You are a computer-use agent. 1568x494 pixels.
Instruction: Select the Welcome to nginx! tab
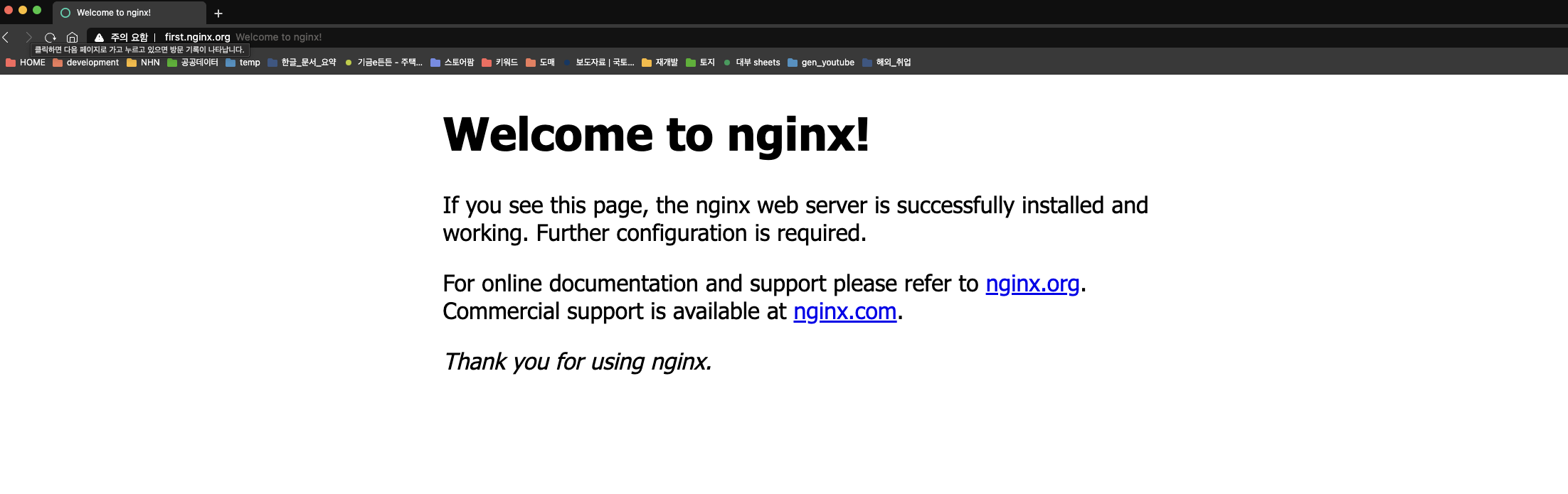click(x=128, y=13)
